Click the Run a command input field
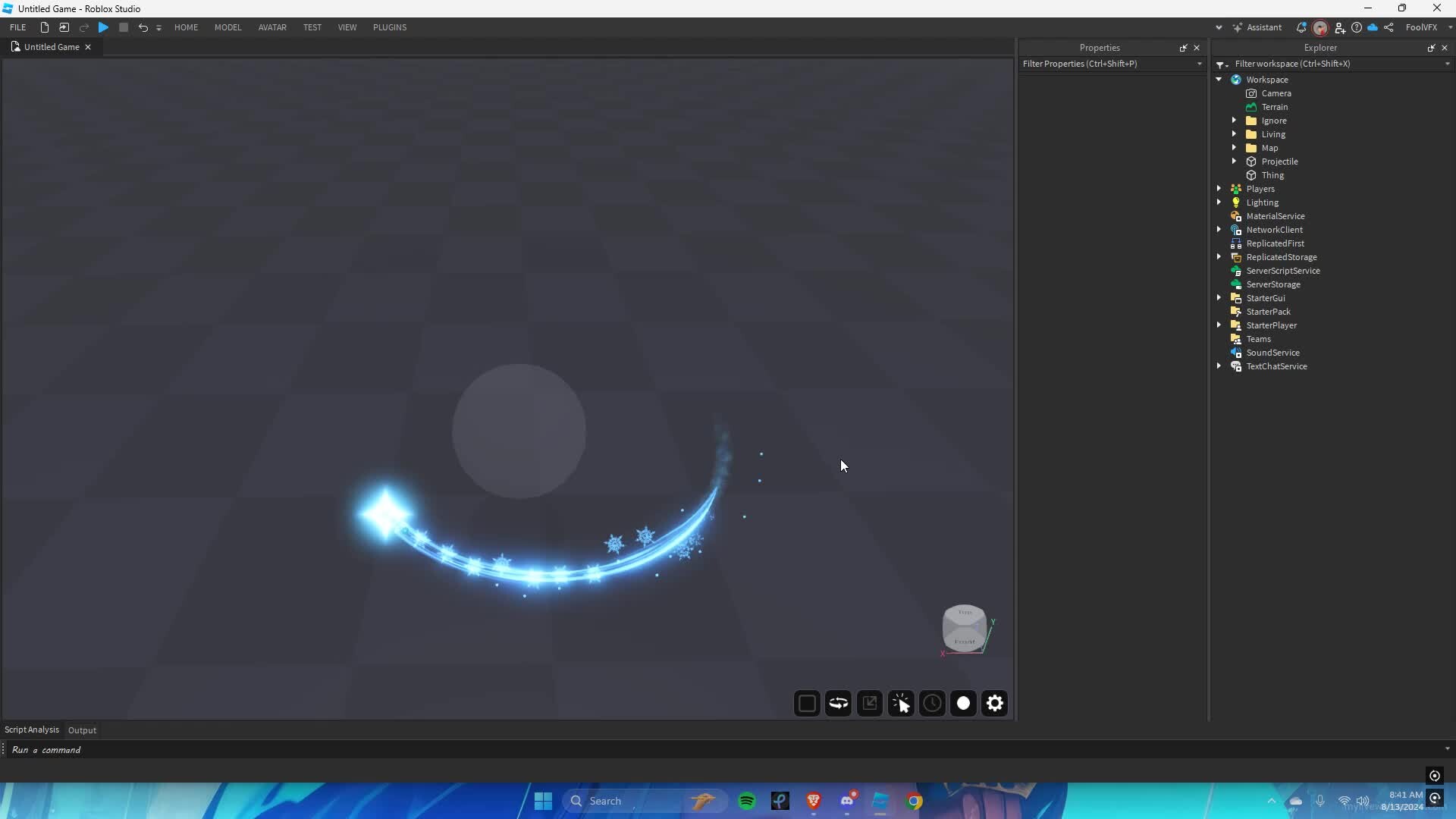The width and height of the screenshot is (1456, 819). [303, 749]
